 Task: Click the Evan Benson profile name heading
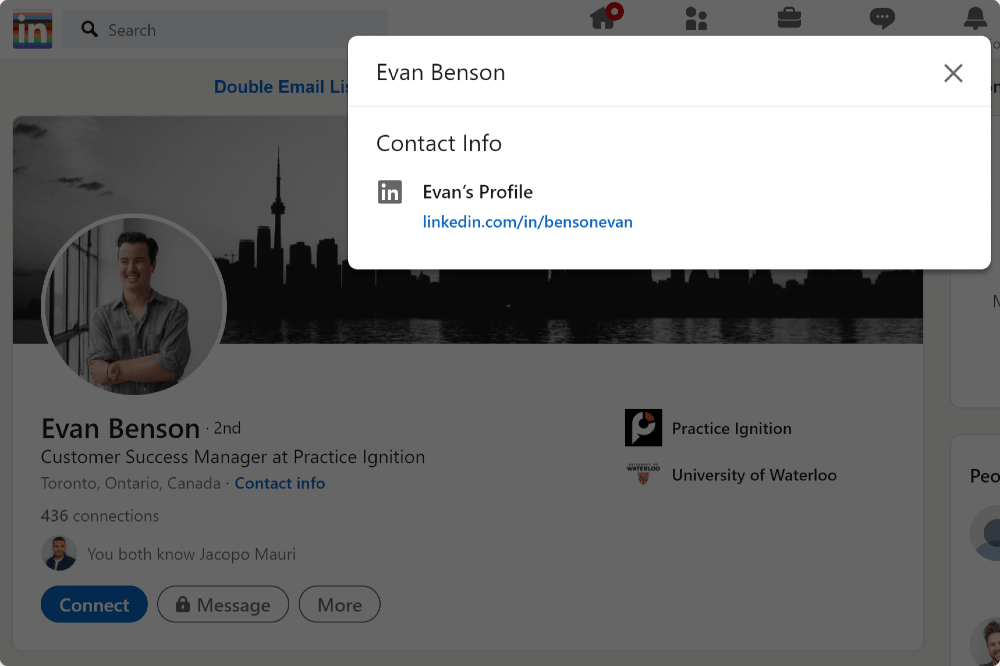click(121, 429)
